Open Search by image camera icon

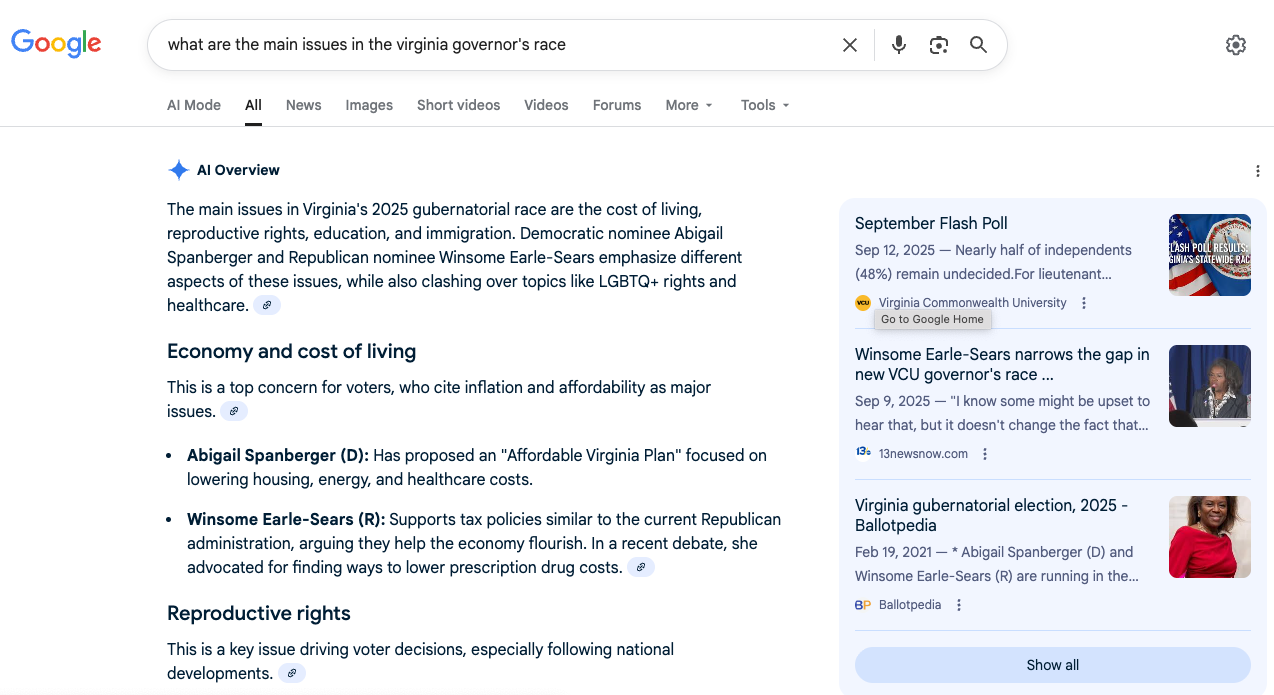pos(938,45)
